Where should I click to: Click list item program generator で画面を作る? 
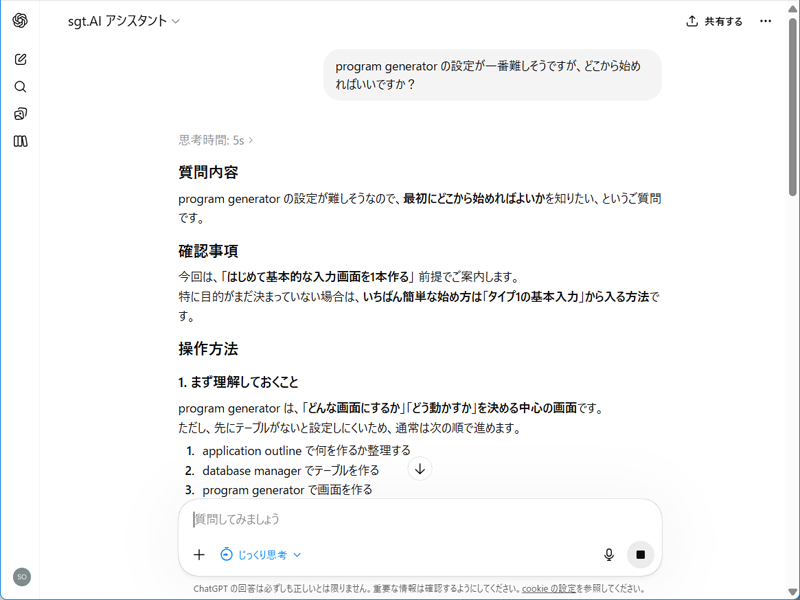pos(287,490)
